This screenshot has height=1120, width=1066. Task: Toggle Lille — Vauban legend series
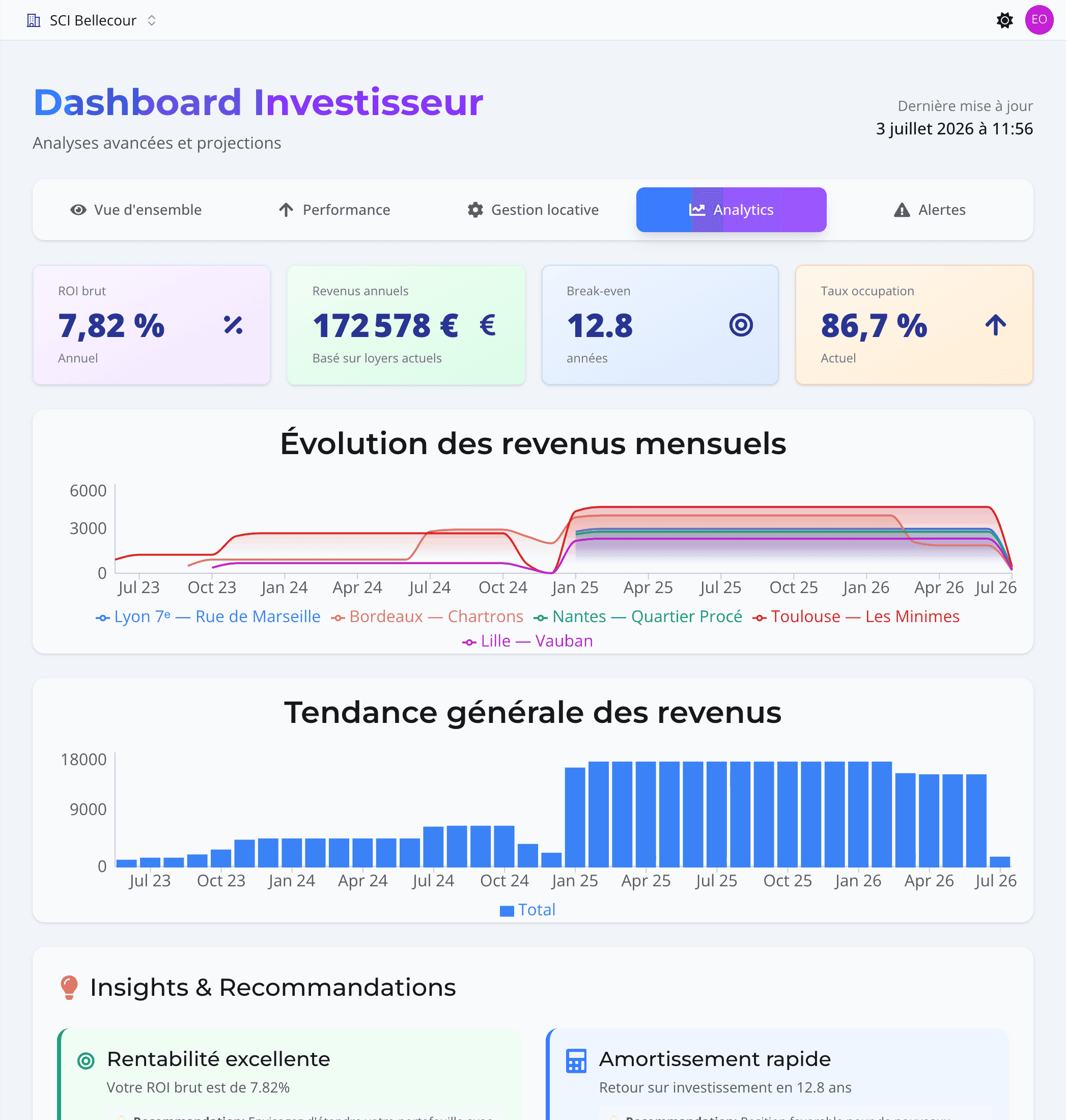tap(527, 641)
